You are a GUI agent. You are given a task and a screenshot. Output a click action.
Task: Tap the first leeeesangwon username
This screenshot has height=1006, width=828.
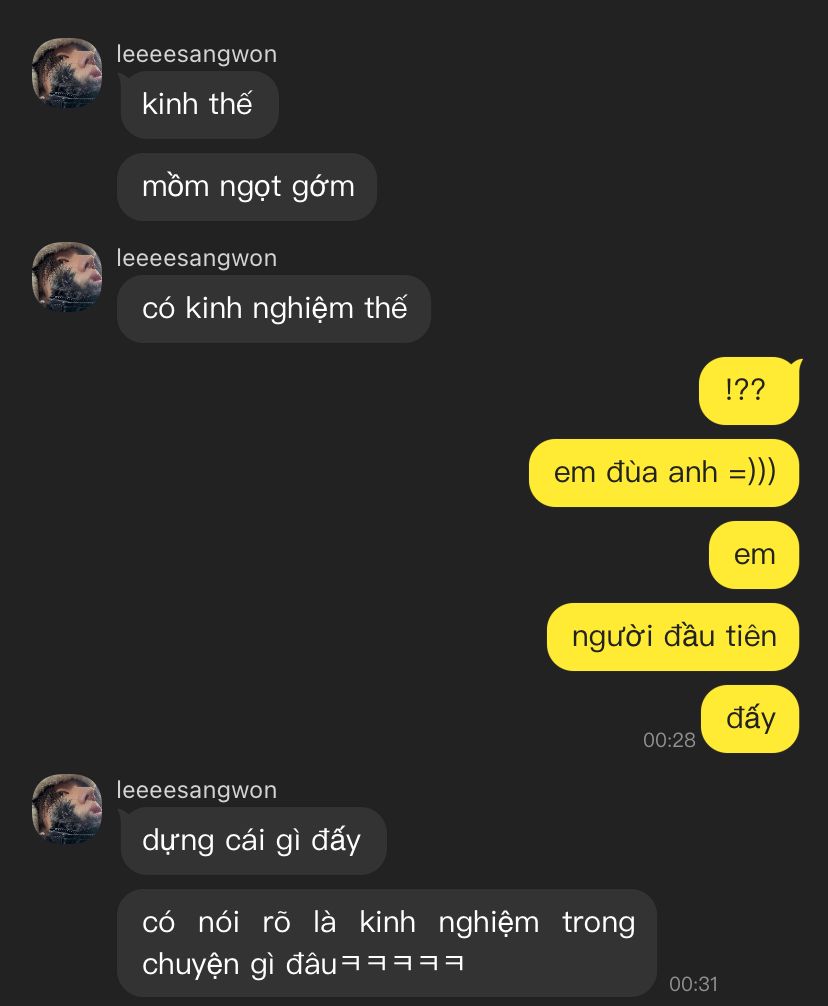[197, 55]
